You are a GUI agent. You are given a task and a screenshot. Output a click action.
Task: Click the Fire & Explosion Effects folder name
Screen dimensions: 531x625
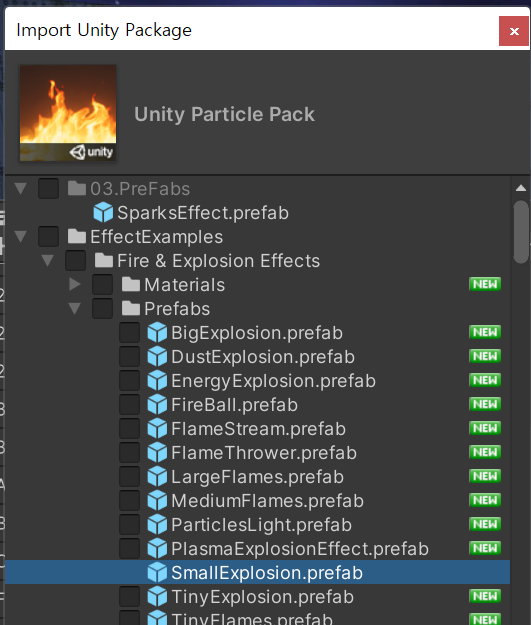[218, 260]
